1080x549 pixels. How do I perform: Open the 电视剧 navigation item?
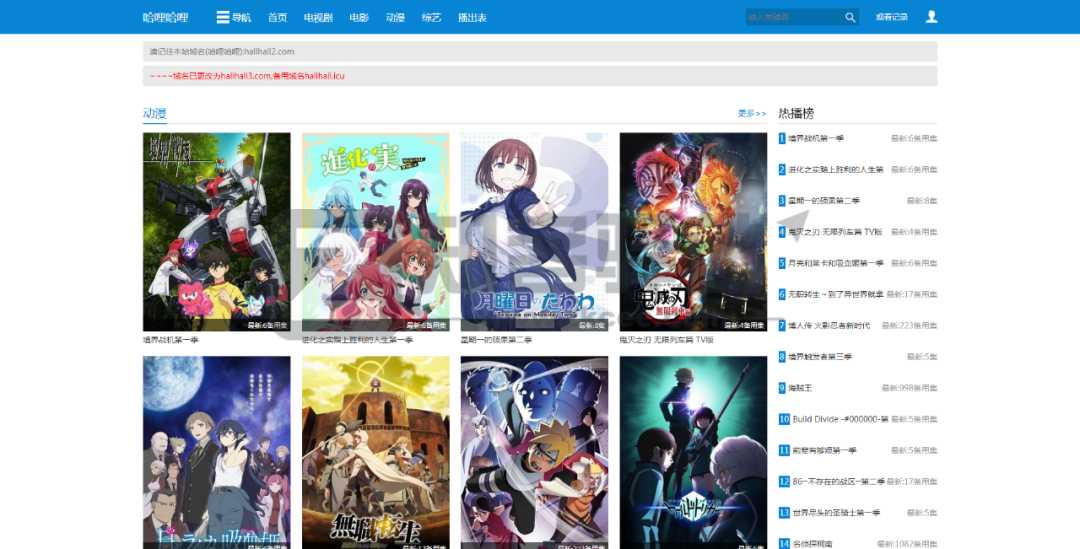pyautogui.click(x=318, y=17)
